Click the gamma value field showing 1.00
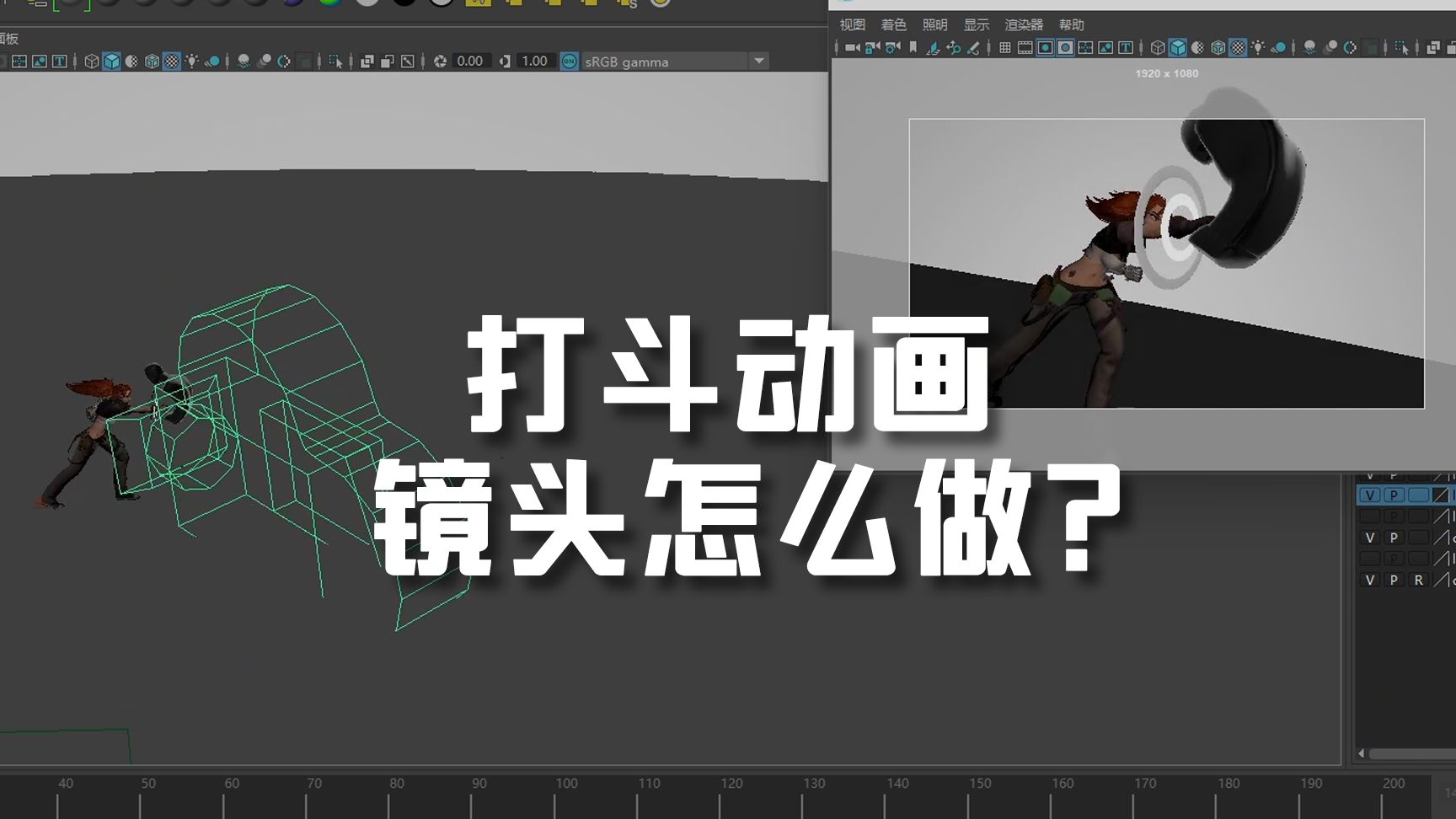Screen dimensions: 1456x819 (x=534, y=62)
